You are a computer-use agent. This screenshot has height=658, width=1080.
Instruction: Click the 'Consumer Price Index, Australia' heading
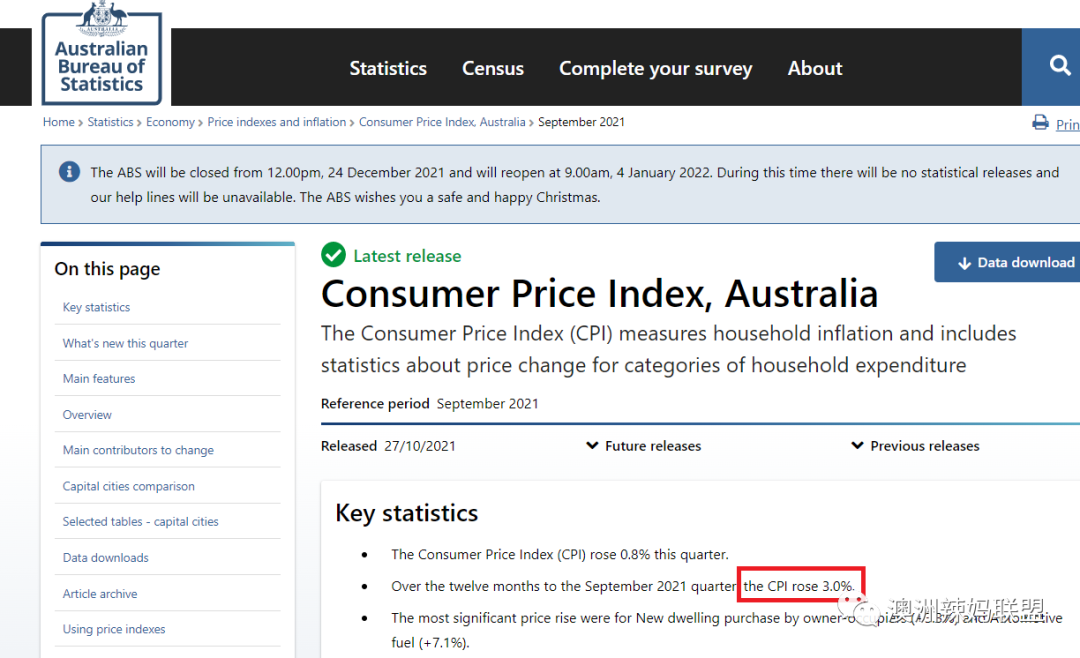coord(600,294)
